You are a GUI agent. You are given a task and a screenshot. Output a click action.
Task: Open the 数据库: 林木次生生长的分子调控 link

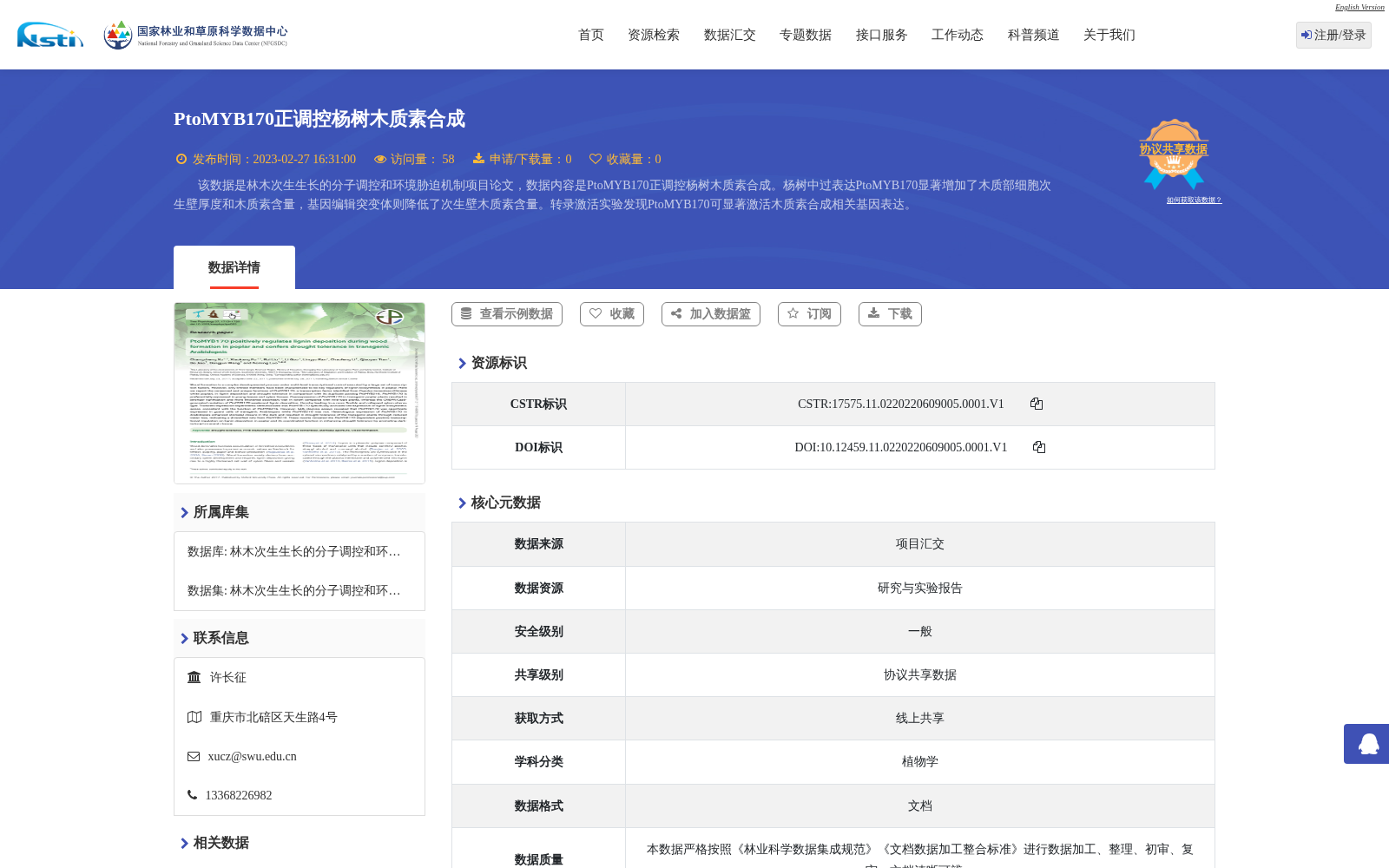(x=294, y=551)
